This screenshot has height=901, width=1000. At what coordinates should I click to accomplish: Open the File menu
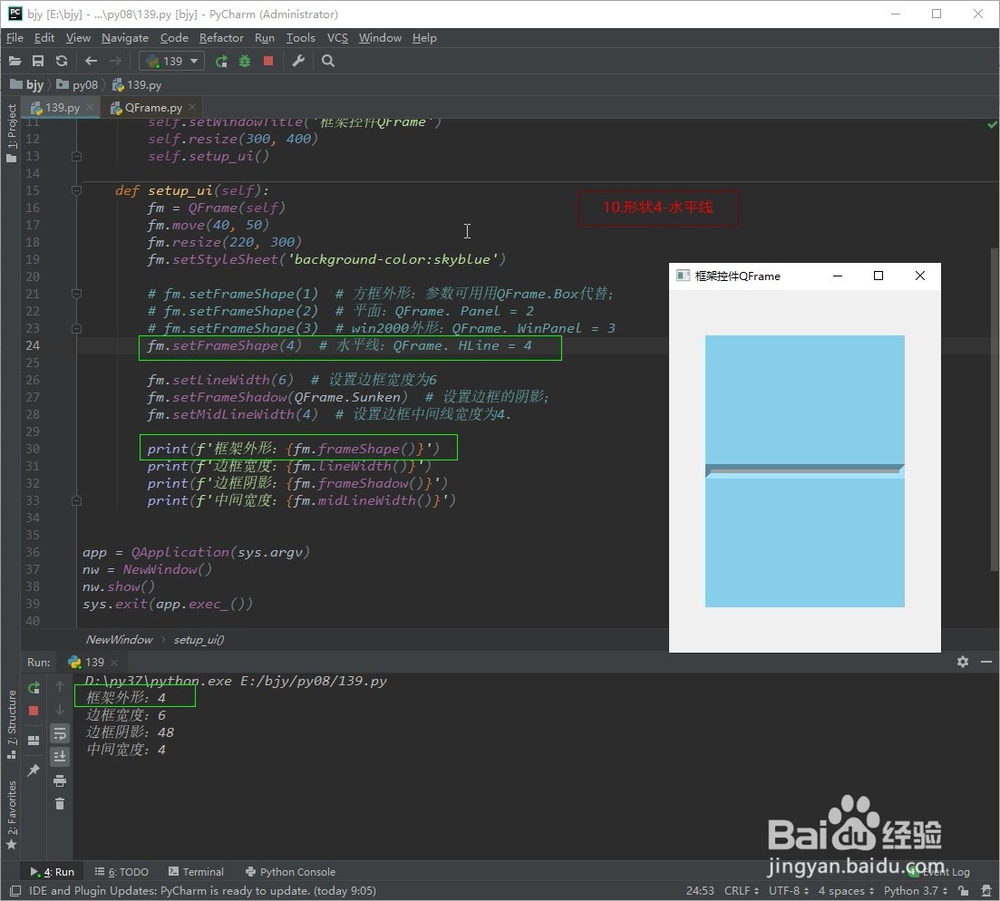15,38
